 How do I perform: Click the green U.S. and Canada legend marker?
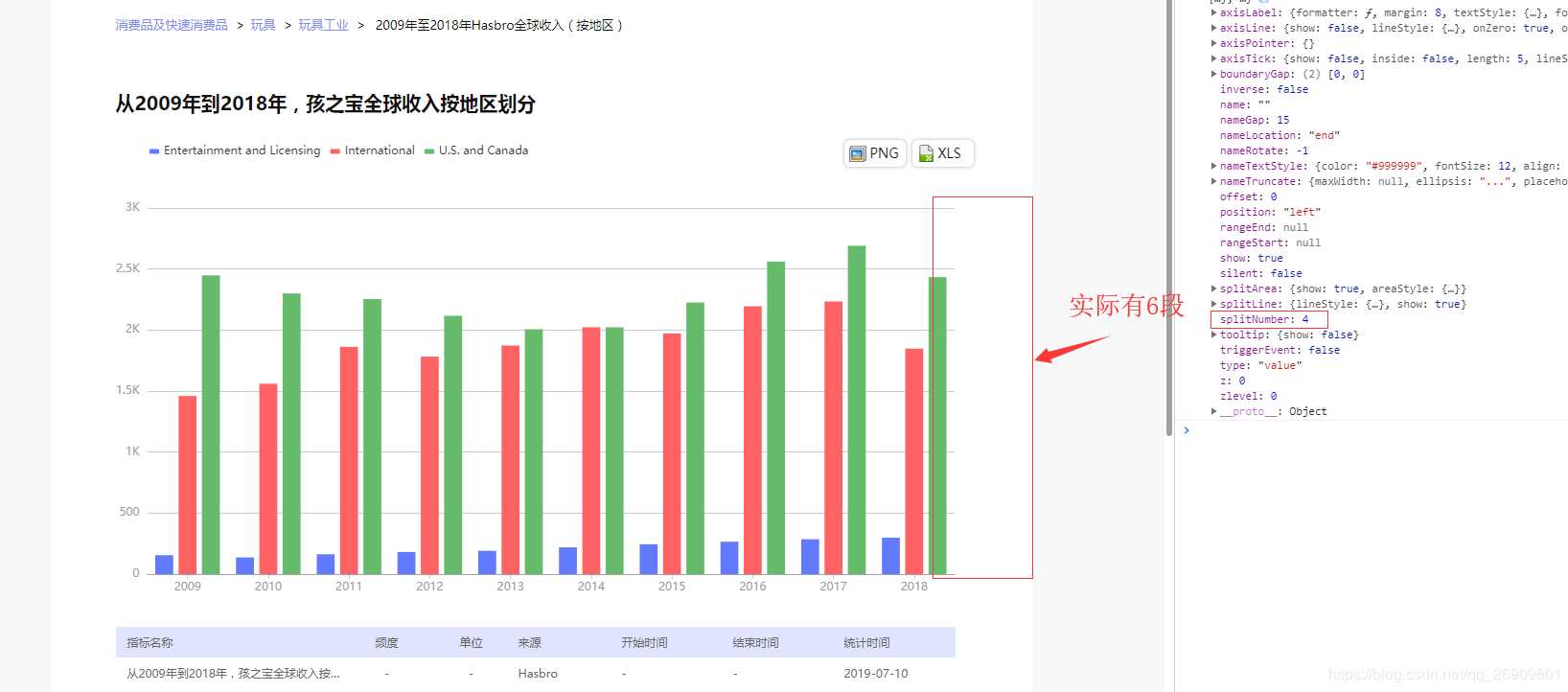point(429,151)
